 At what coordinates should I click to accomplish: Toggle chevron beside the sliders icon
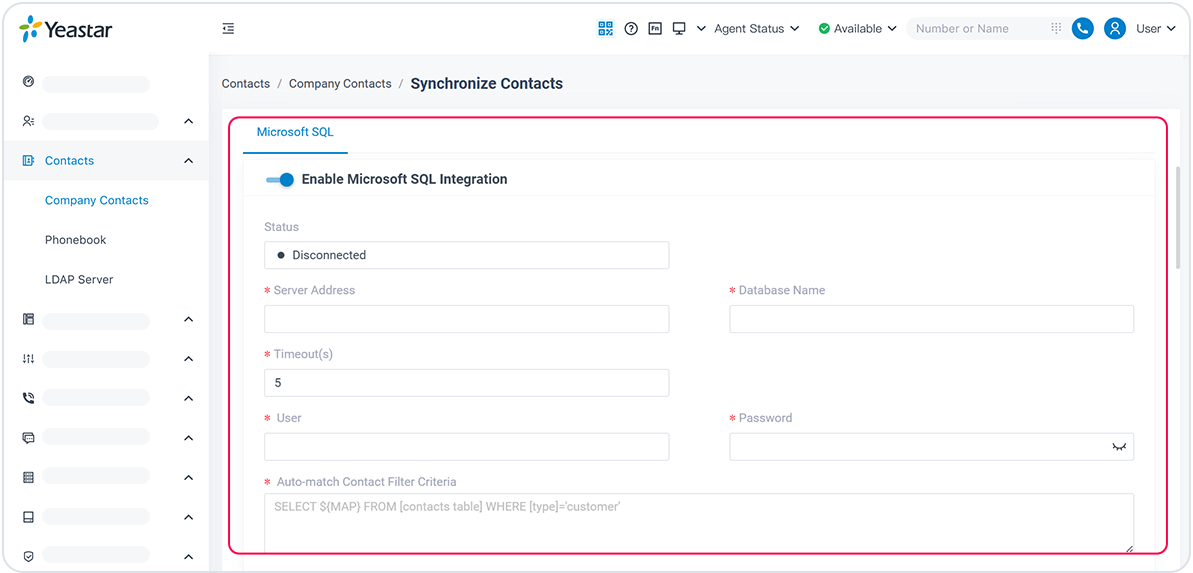tap(189, 358)
